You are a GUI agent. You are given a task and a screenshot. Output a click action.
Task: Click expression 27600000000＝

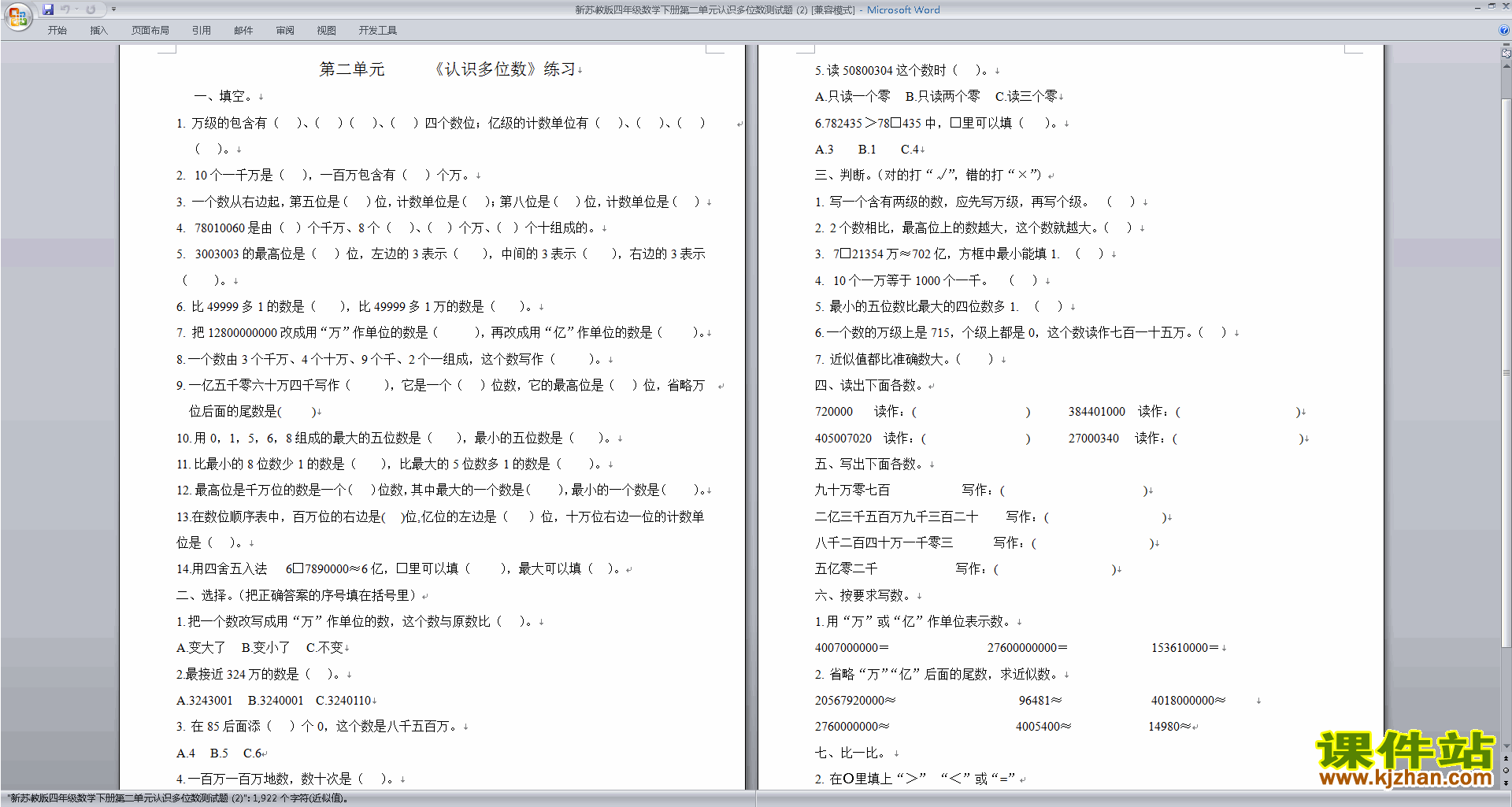[x=1027, y=647]
